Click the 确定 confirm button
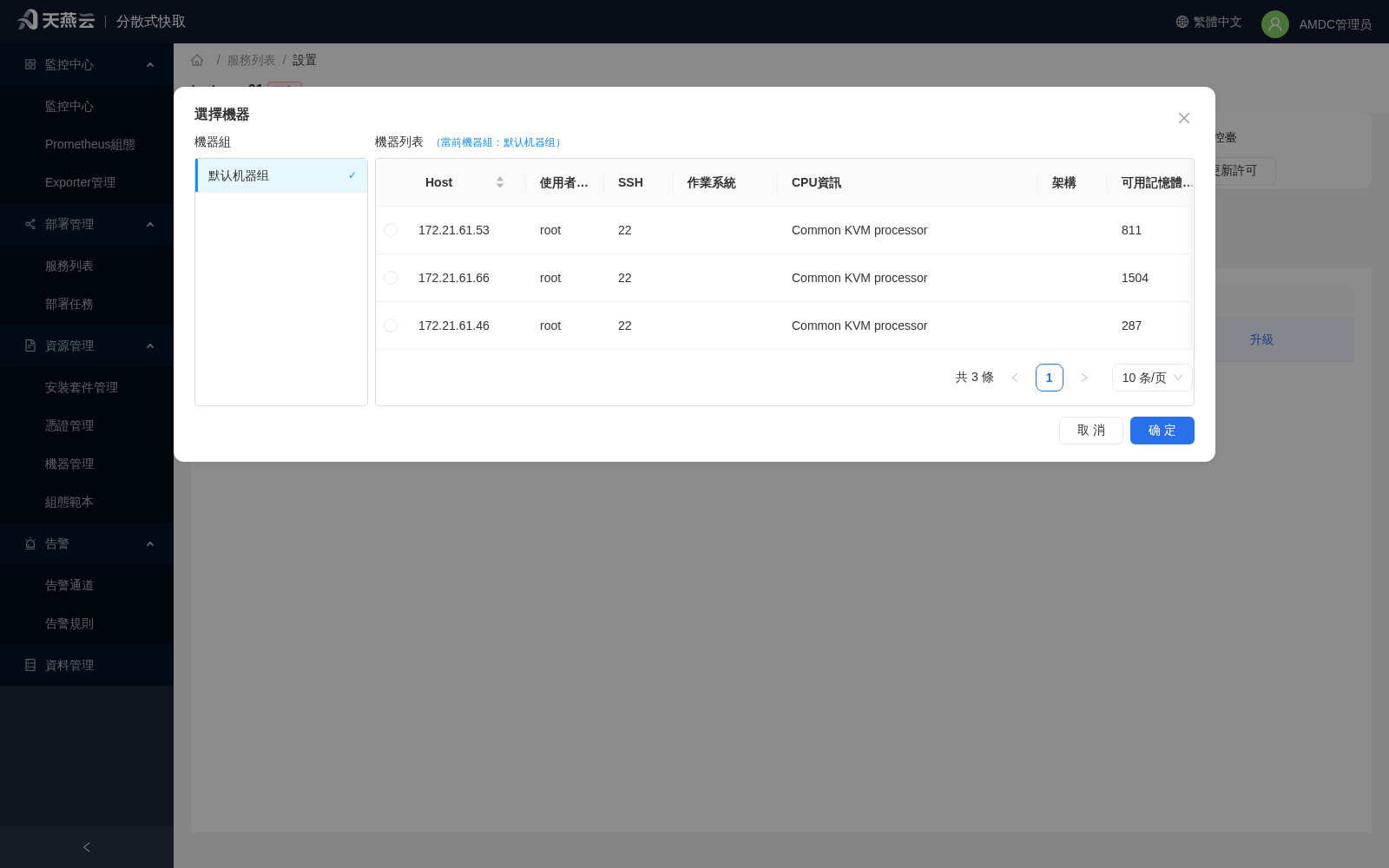The width and height of the screenshot is (1389, 868). pyautogui.click(x=1162, y=431)
